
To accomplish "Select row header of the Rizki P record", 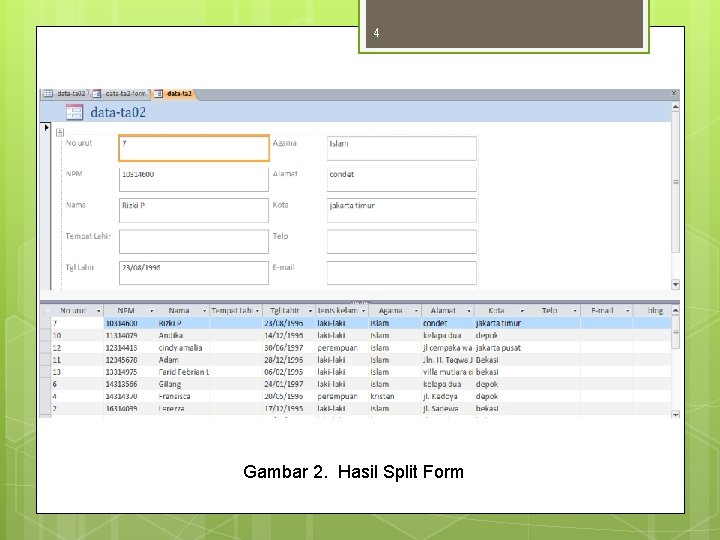I will point(45,323).
